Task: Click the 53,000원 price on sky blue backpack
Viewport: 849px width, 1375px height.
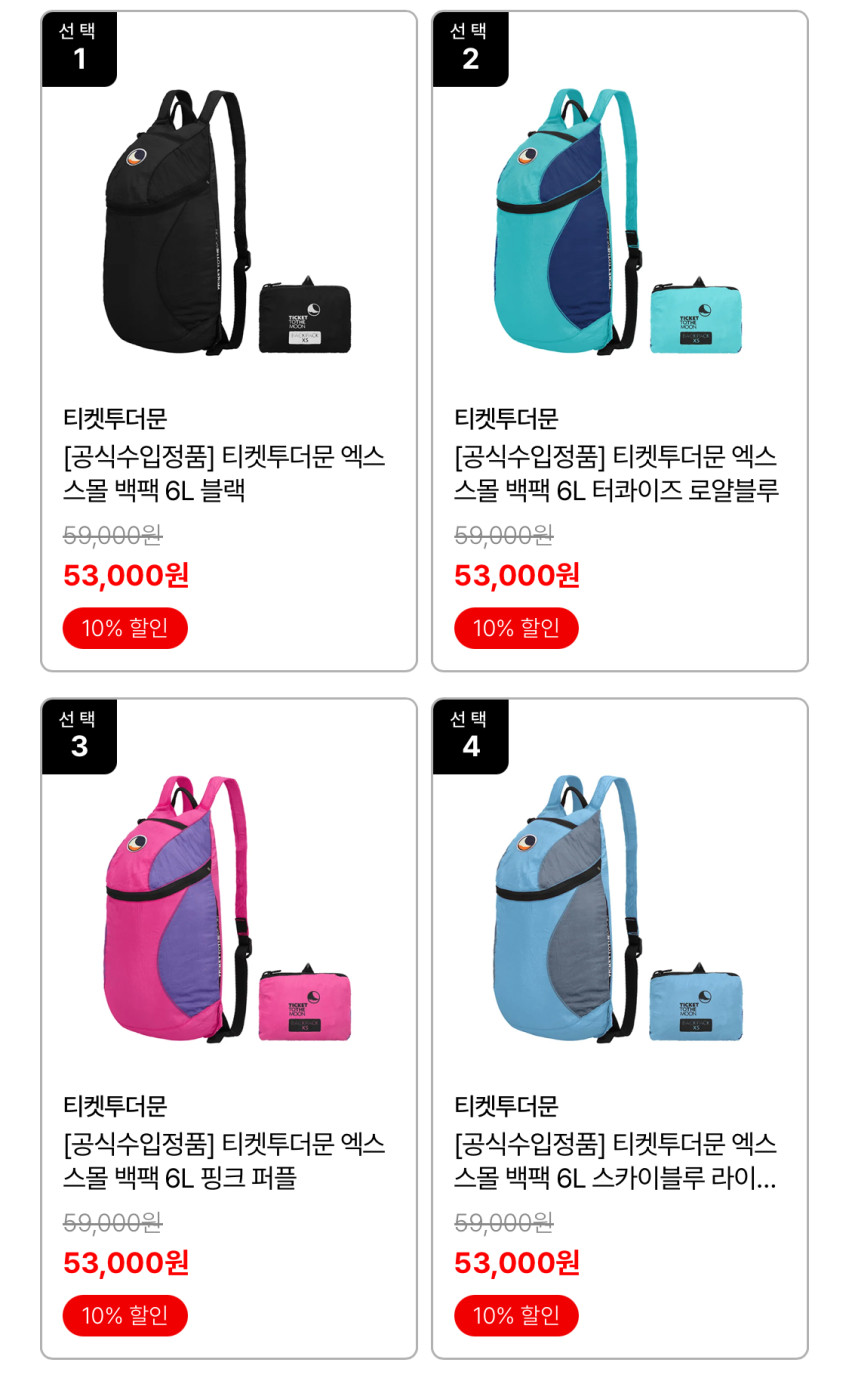Action: (x=517, y=1263)
